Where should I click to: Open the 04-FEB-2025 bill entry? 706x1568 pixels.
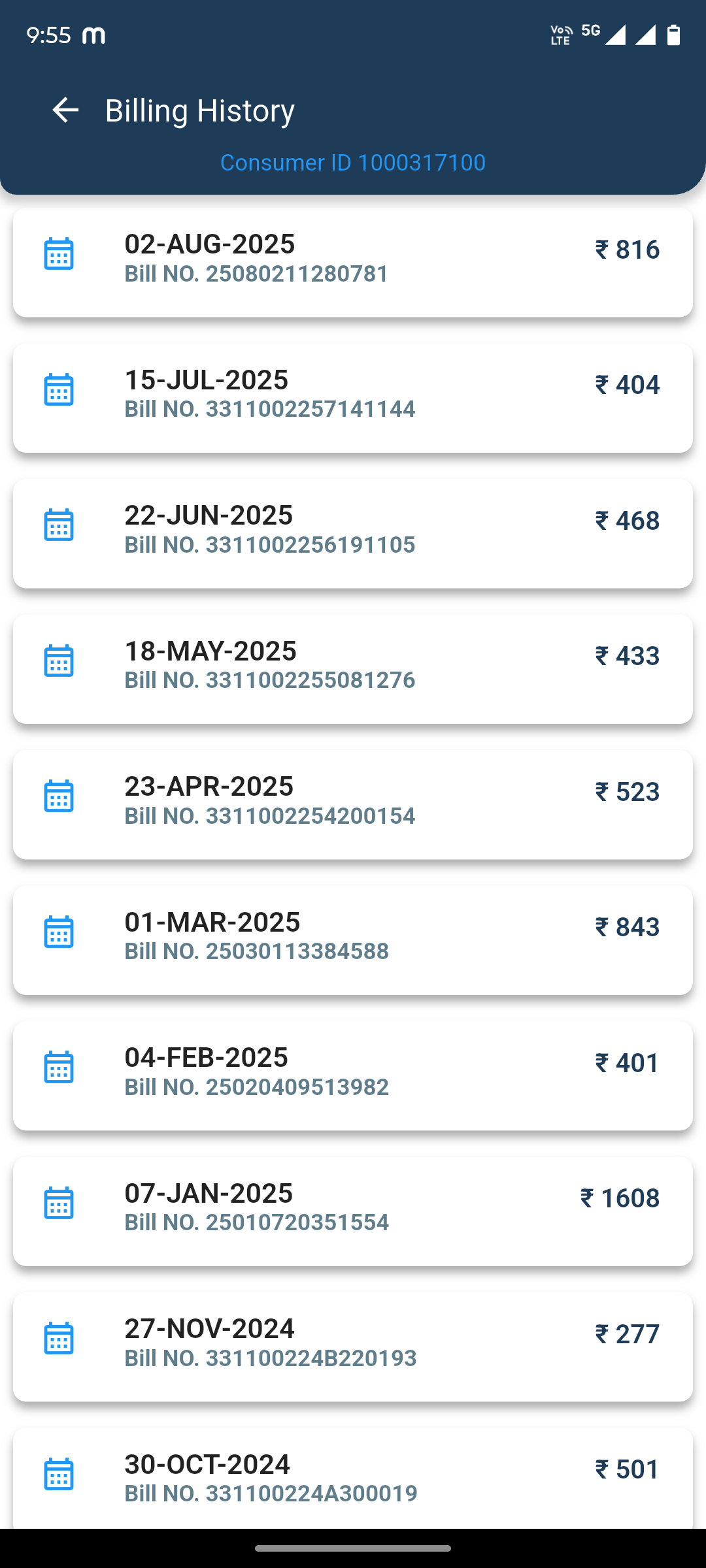coord(353,1075)
